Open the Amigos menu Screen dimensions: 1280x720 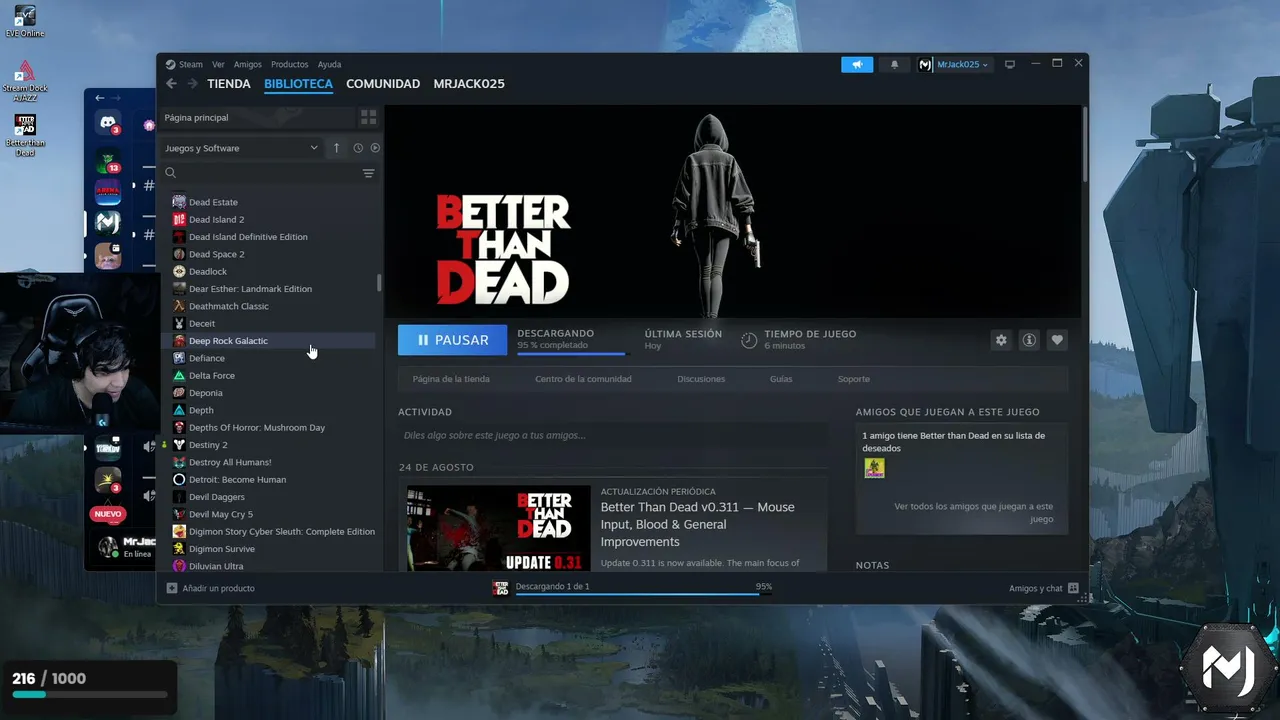tap(248, 65)
